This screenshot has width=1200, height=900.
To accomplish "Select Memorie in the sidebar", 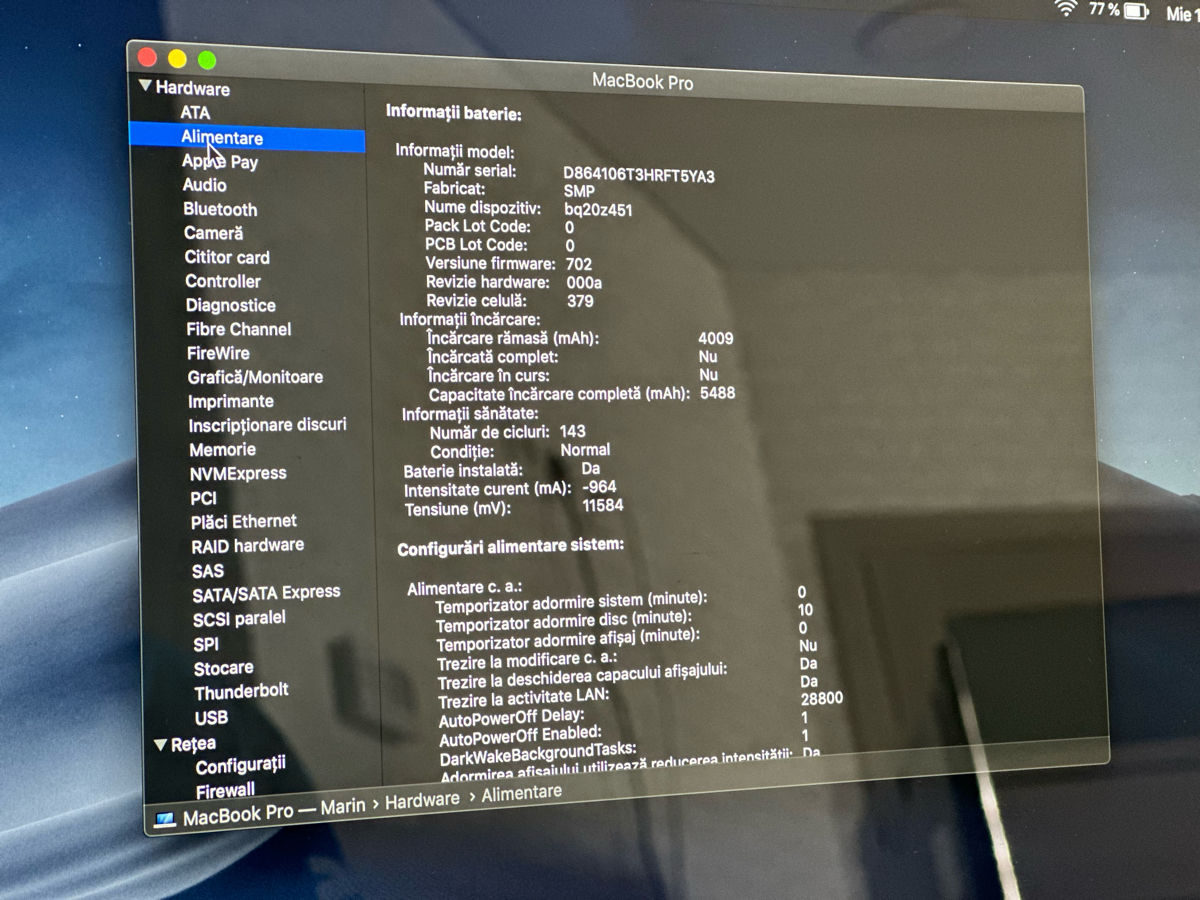I will 223,450.
